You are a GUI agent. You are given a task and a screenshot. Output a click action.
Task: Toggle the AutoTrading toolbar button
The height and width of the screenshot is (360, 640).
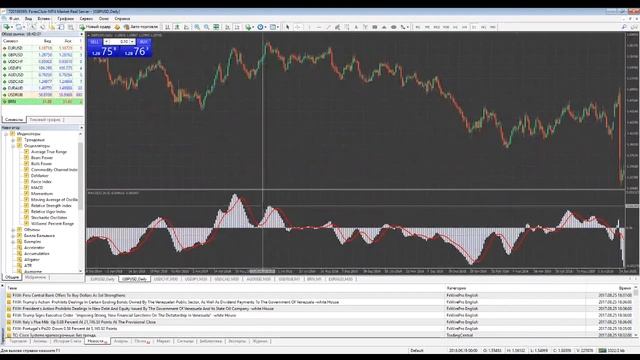click(141, 27)
